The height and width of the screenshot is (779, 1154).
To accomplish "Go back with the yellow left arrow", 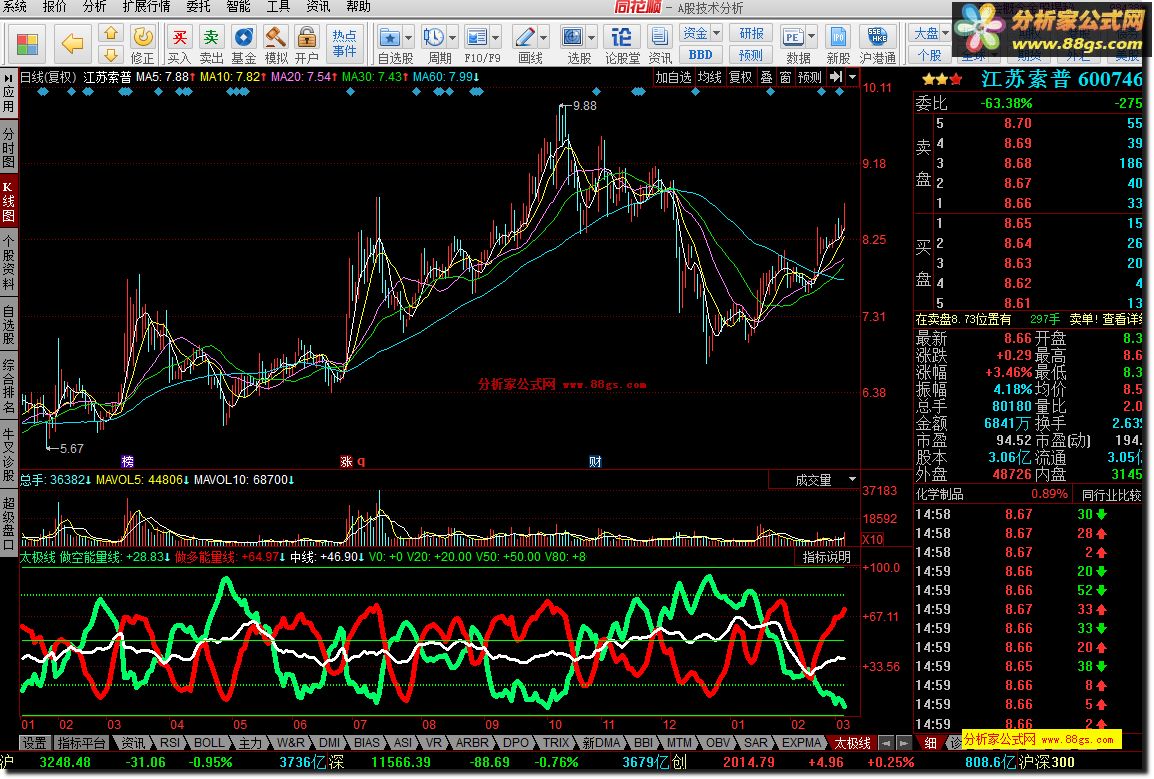I will pos(71,44).
